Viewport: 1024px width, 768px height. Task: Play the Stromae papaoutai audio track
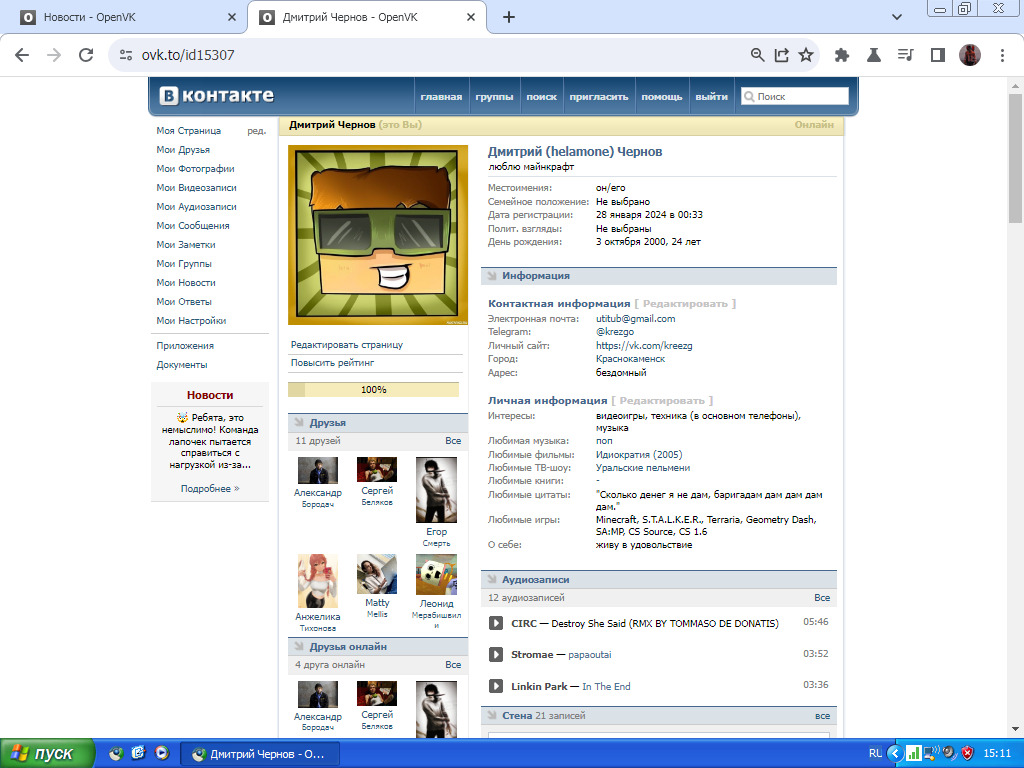495,654
